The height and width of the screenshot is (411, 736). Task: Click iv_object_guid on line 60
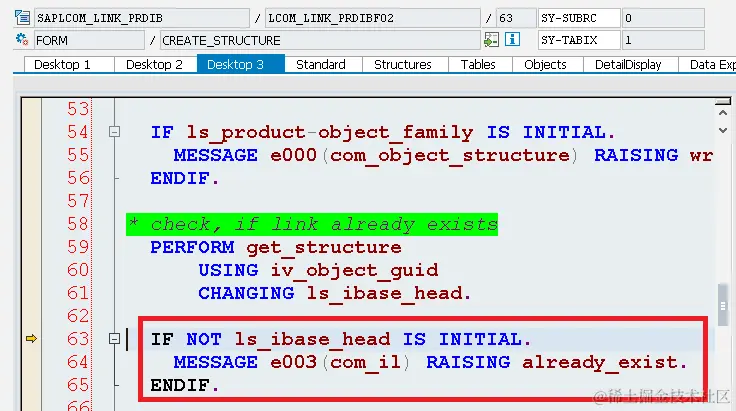354,271
